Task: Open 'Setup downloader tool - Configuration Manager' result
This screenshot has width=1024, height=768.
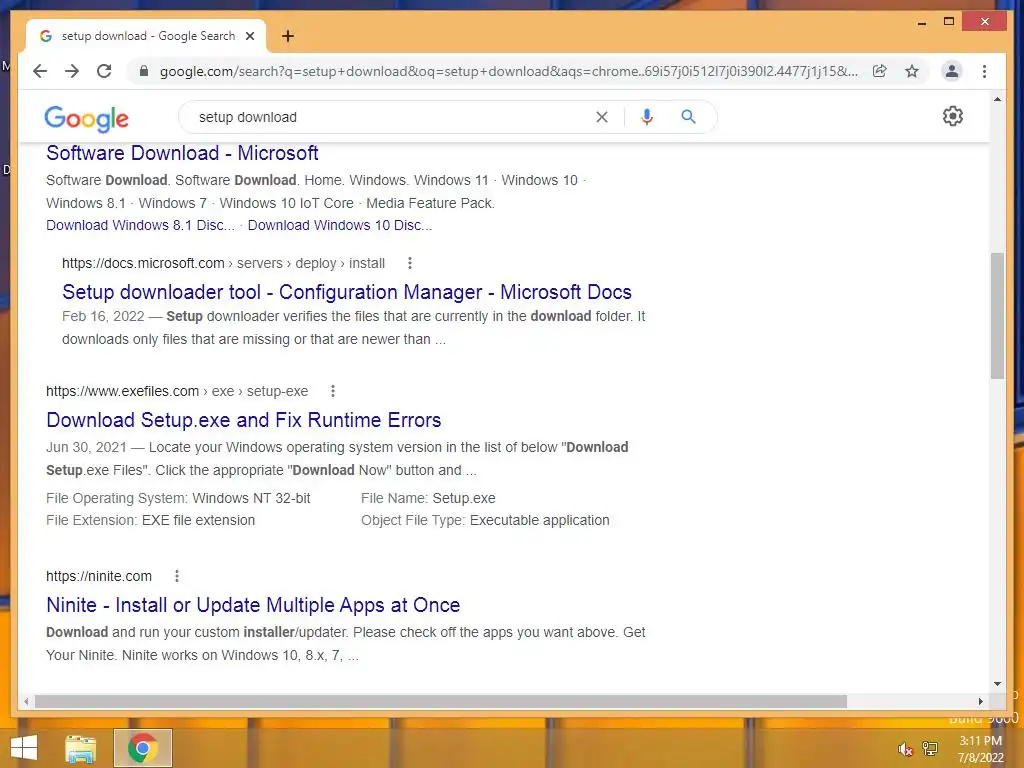Action: click(347, 292)
